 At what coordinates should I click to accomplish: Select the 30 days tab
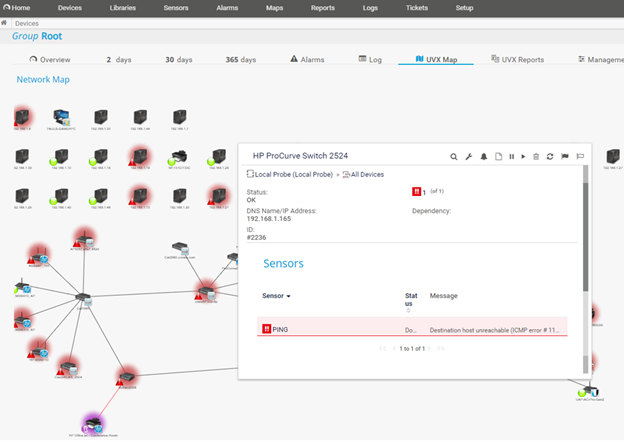178,59
